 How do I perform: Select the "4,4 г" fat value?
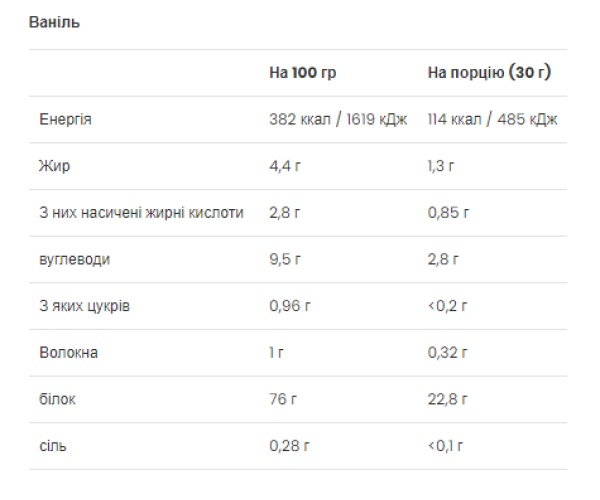click(x=285, y=166)
